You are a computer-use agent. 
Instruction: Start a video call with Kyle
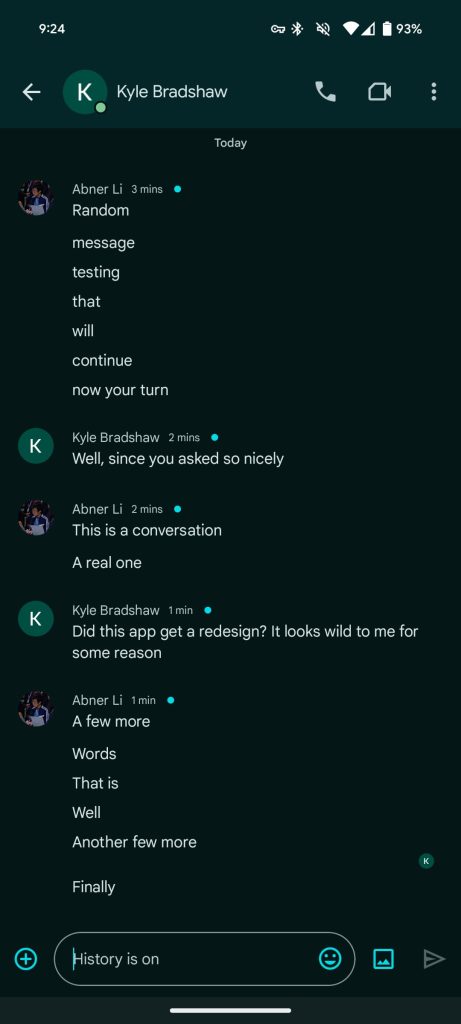(x=379, y=92)
